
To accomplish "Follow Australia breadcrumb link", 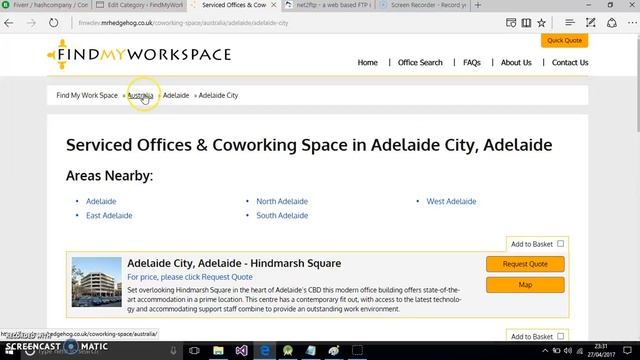I will (140, 95).
